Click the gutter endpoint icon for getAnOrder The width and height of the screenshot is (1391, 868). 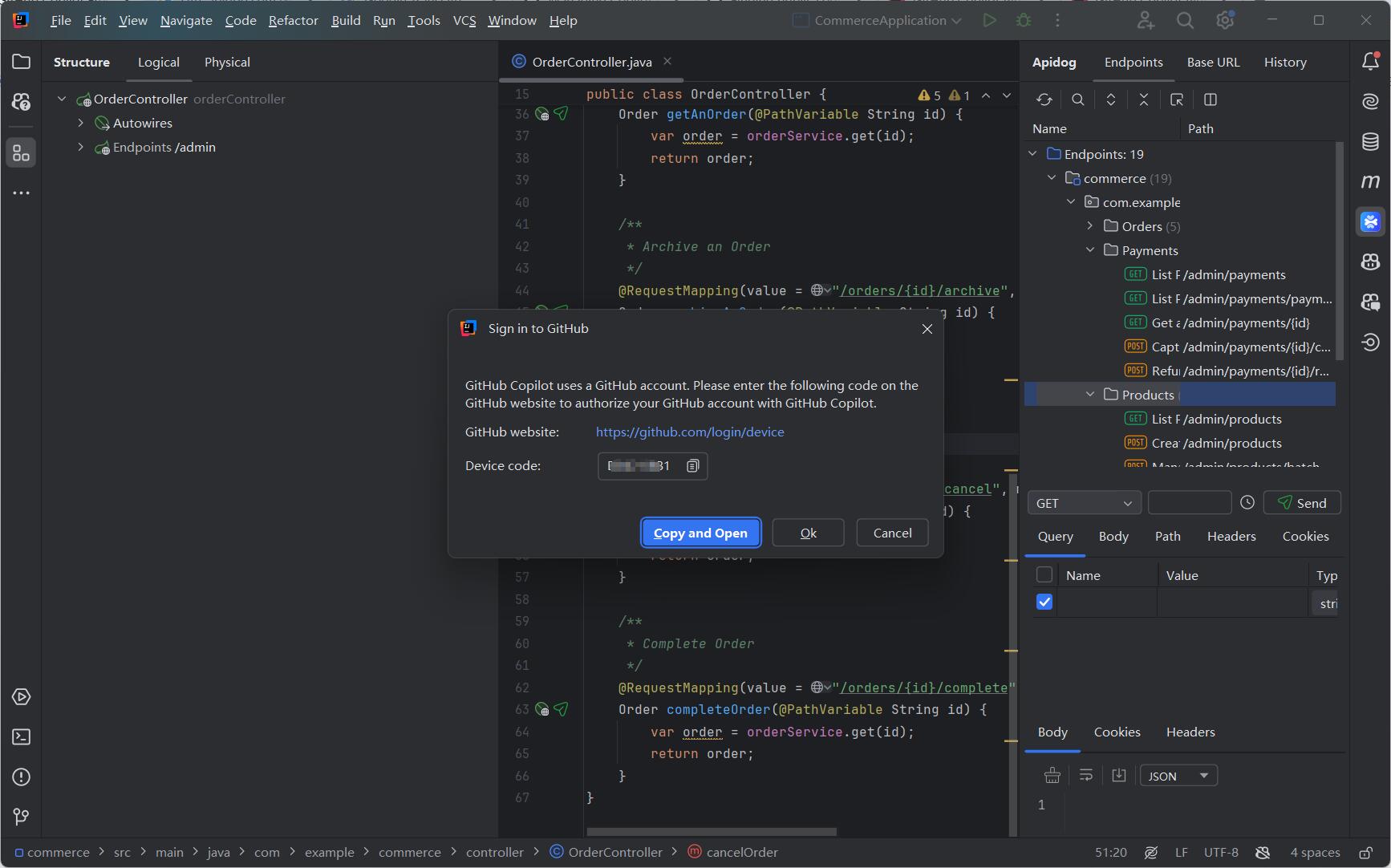[x=543, y=114]
